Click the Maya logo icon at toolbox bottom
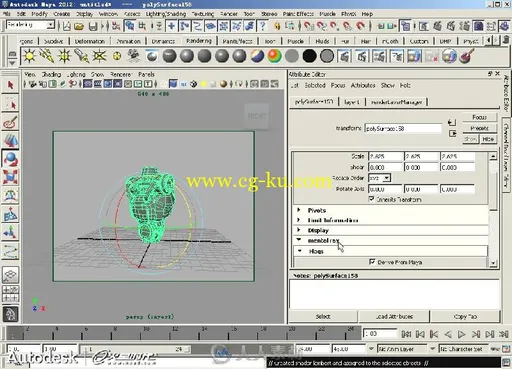Viewport: 512px width, 369px height. (10, 314)
